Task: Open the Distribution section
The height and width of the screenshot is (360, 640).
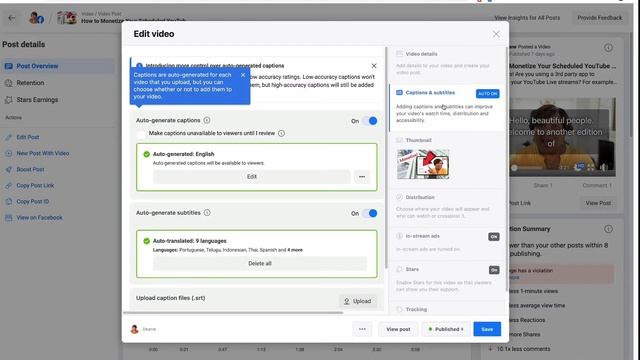Action: tap(447, 206)
